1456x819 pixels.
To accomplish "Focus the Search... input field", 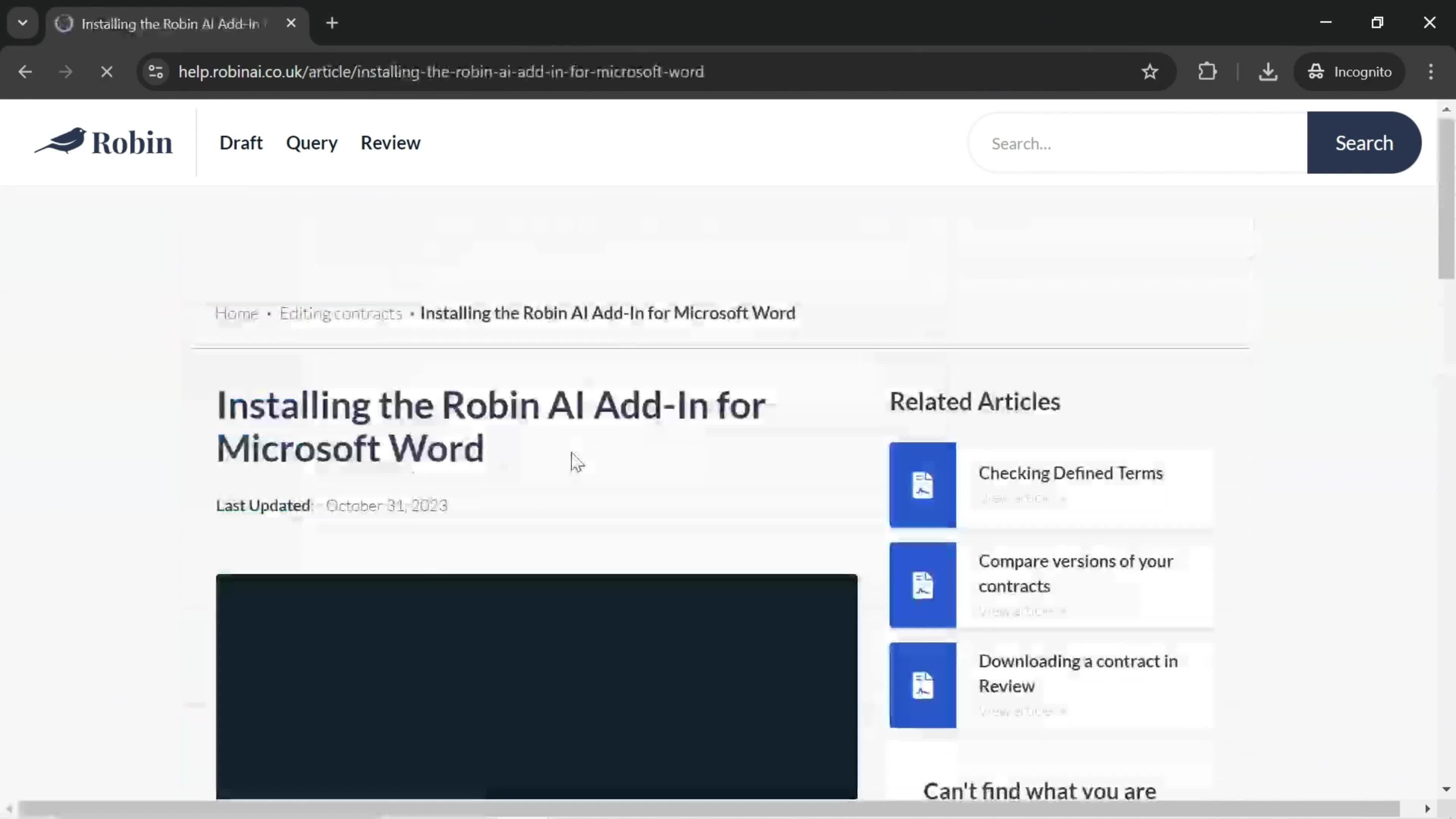I will (x=1138, y=143).
